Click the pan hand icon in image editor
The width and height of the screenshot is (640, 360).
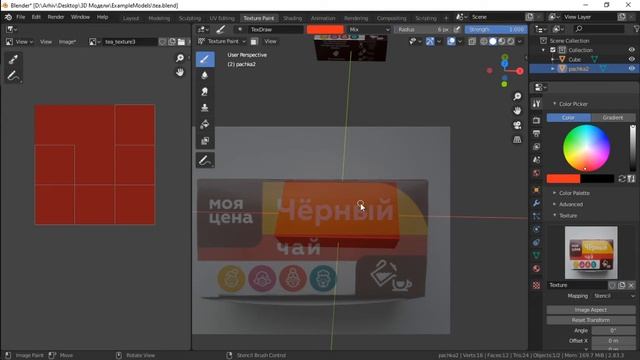[x=180, y=73]
